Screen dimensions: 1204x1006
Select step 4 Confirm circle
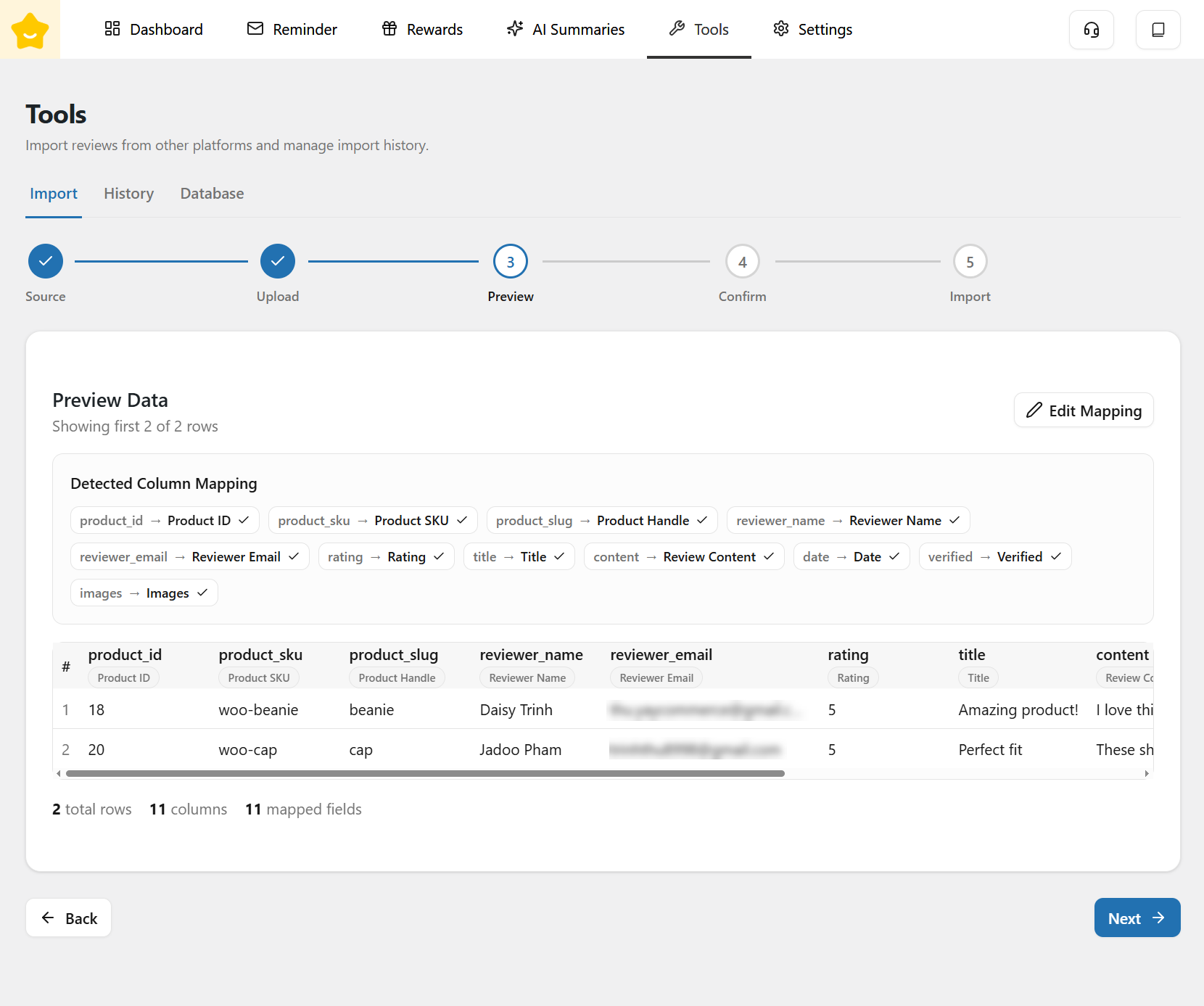click(x=742, y=262)
